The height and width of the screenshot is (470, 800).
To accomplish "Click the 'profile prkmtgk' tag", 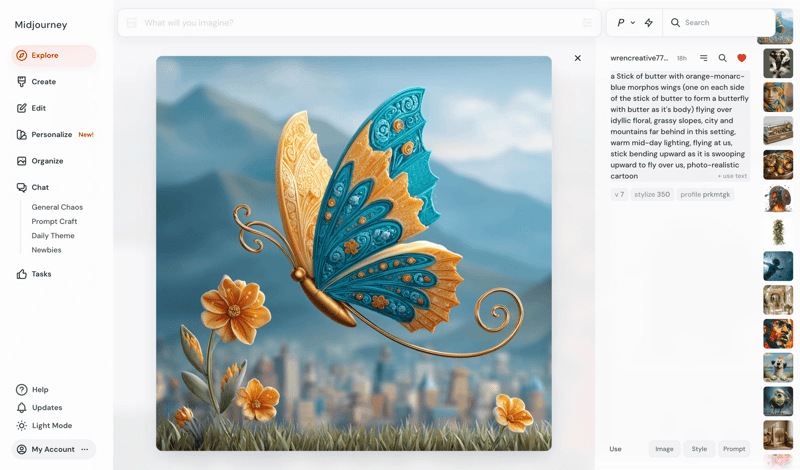I will click(705, 194).
